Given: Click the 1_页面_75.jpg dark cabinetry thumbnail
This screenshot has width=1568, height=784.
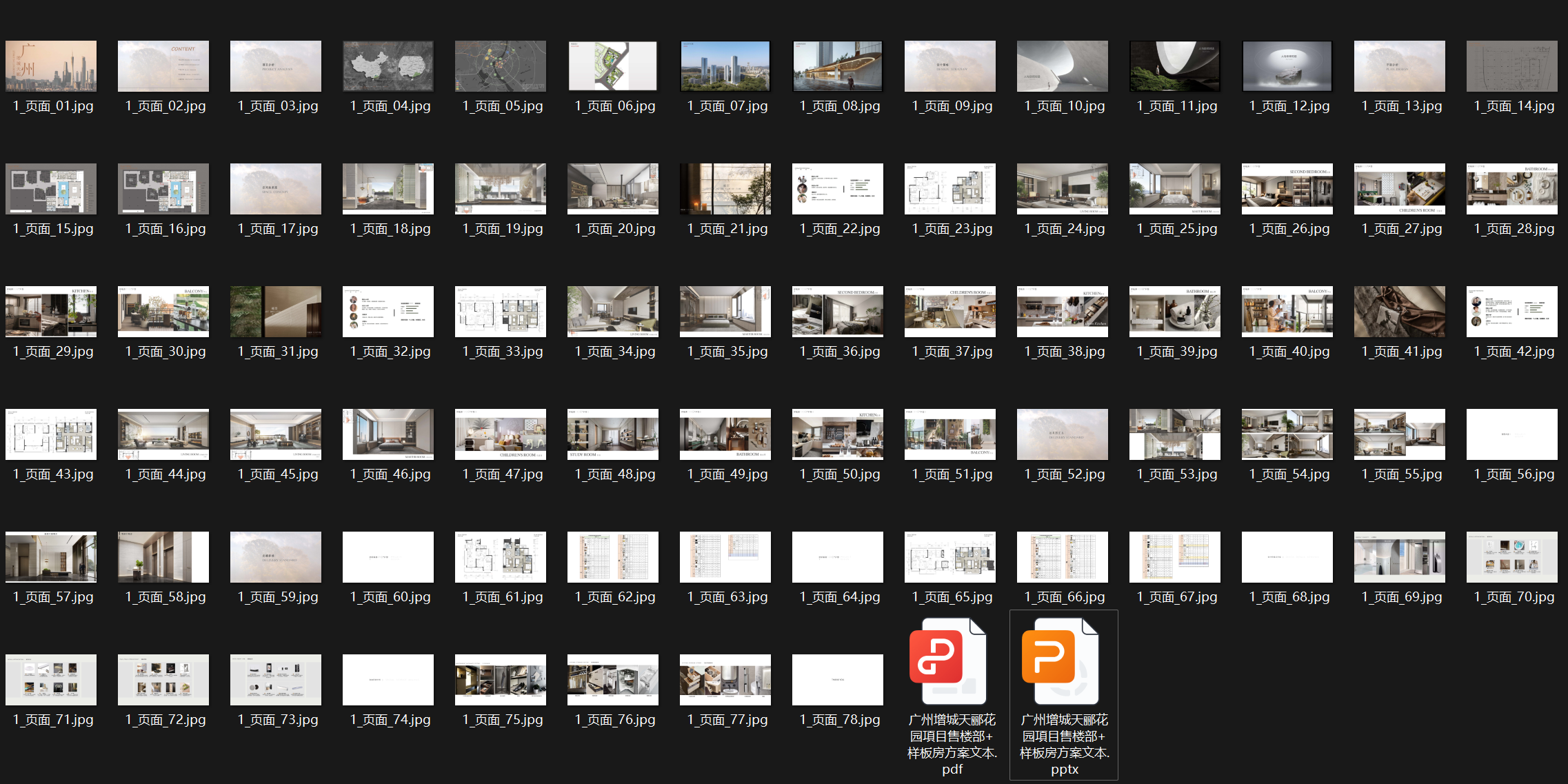Looking at the screenshot, I should [x=501, y=680].
